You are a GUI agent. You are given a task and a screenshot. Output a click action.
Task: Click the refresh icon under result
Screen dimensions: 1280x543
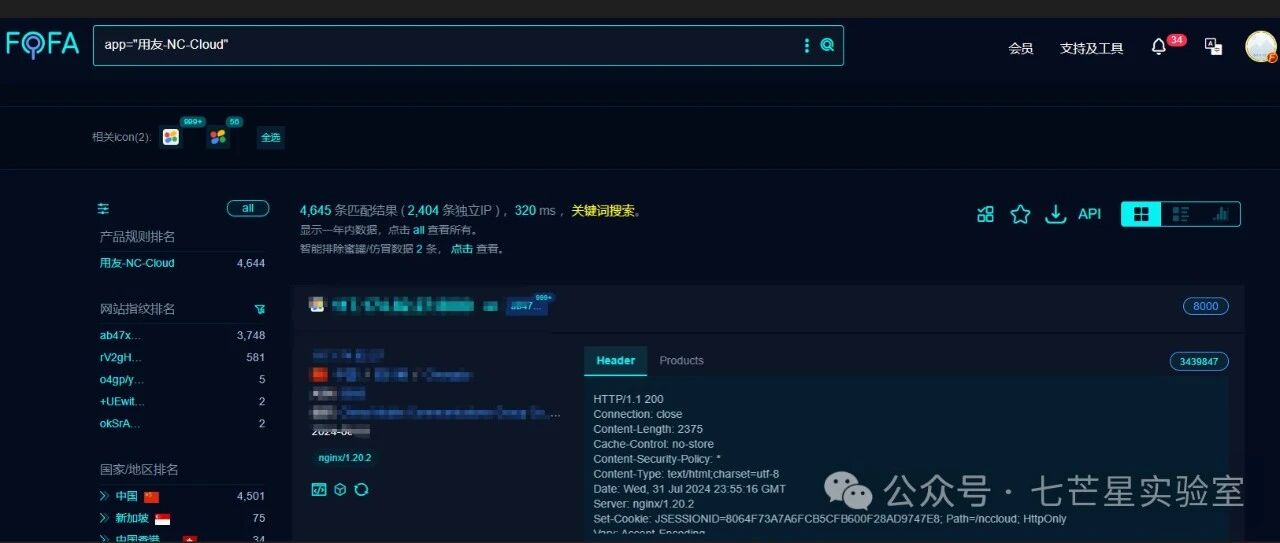pyautogui.click(x=362, y=489)
